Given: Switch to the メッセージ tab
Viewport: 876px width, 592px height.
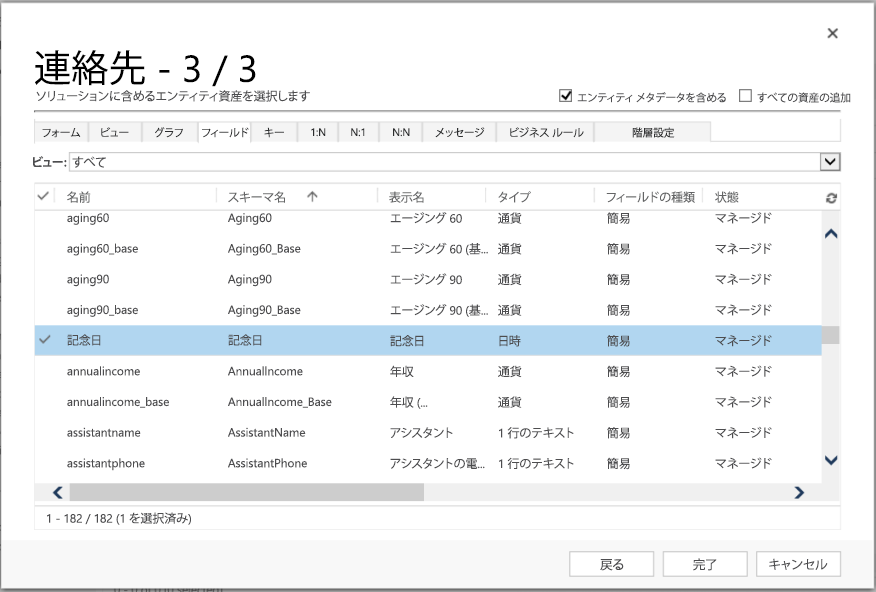Looking at the screenshot, I should click(x=459, y=132).
